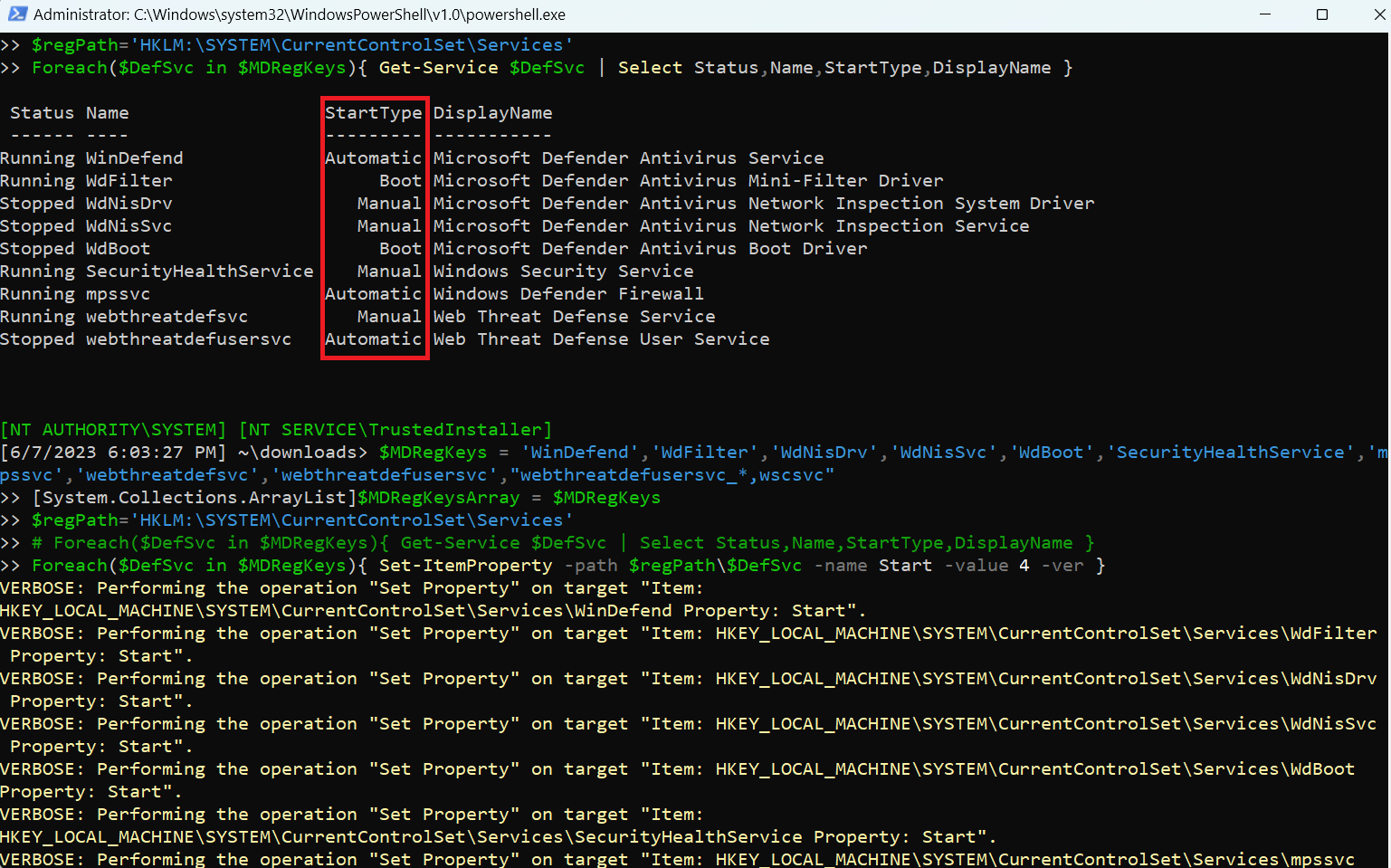
Task: Select the 'webthreatdefusersvc' service name in table
Action: coord(189,339)
